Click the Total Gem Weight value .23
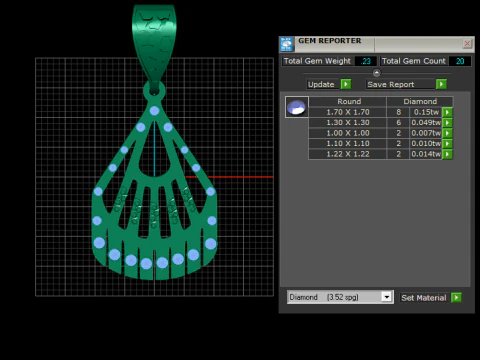 [x=366, y=61]
